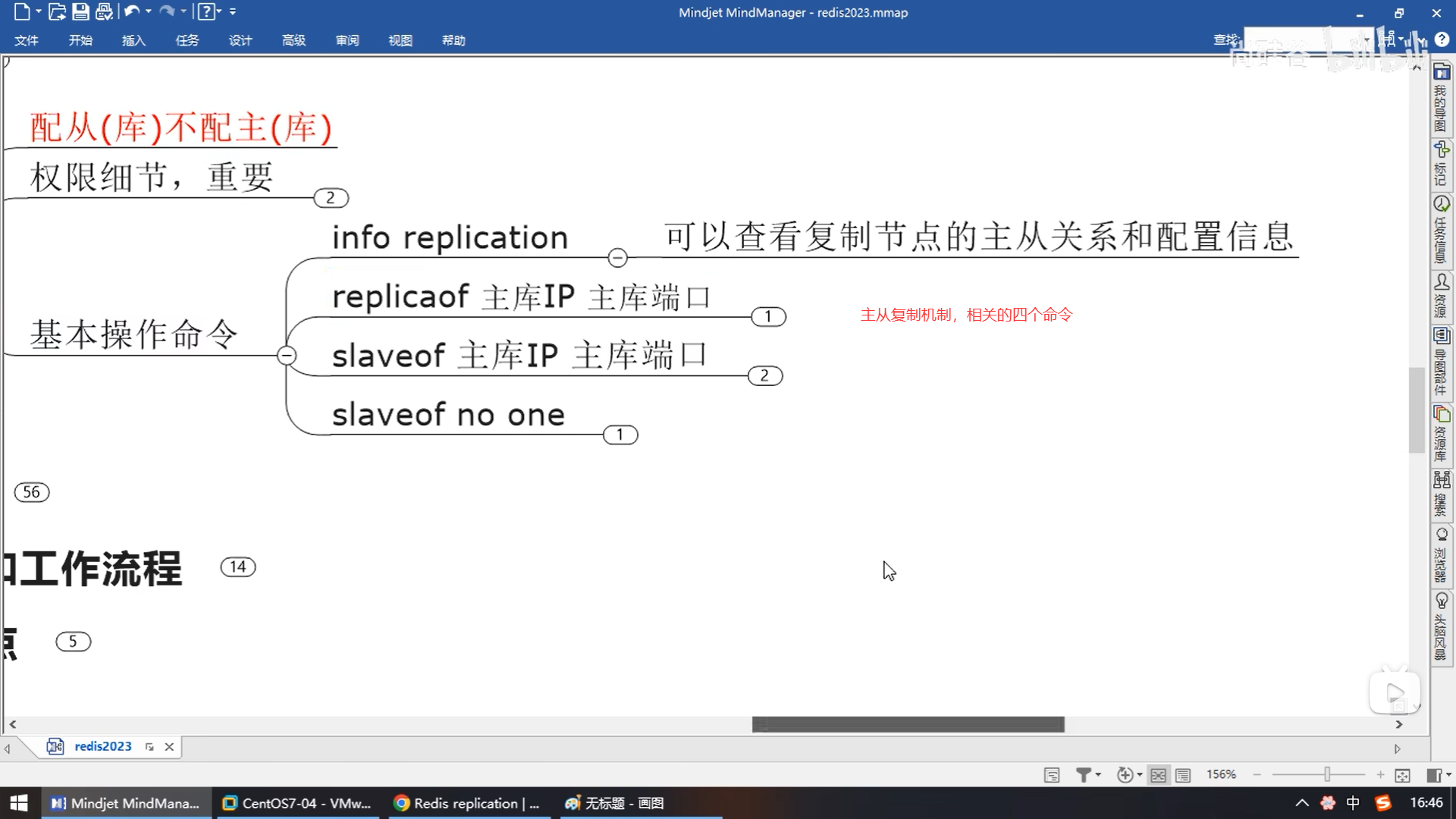Click the zoom in plus button
The height and width of the screenshot is (819, 1456).
(1380, 775)
